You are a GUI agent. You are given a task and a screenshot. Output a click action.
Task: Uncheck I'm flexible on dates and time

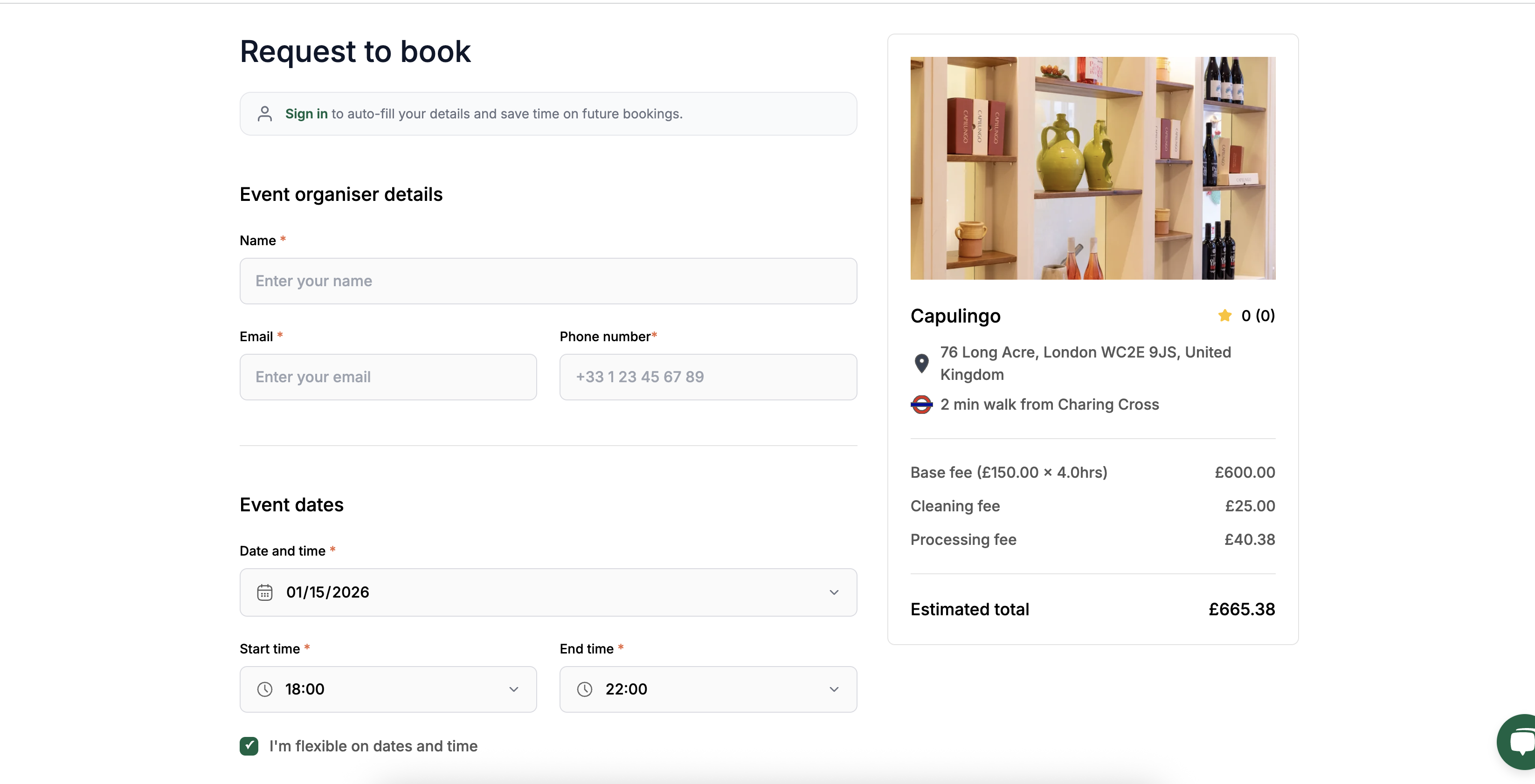click(249, 746)
